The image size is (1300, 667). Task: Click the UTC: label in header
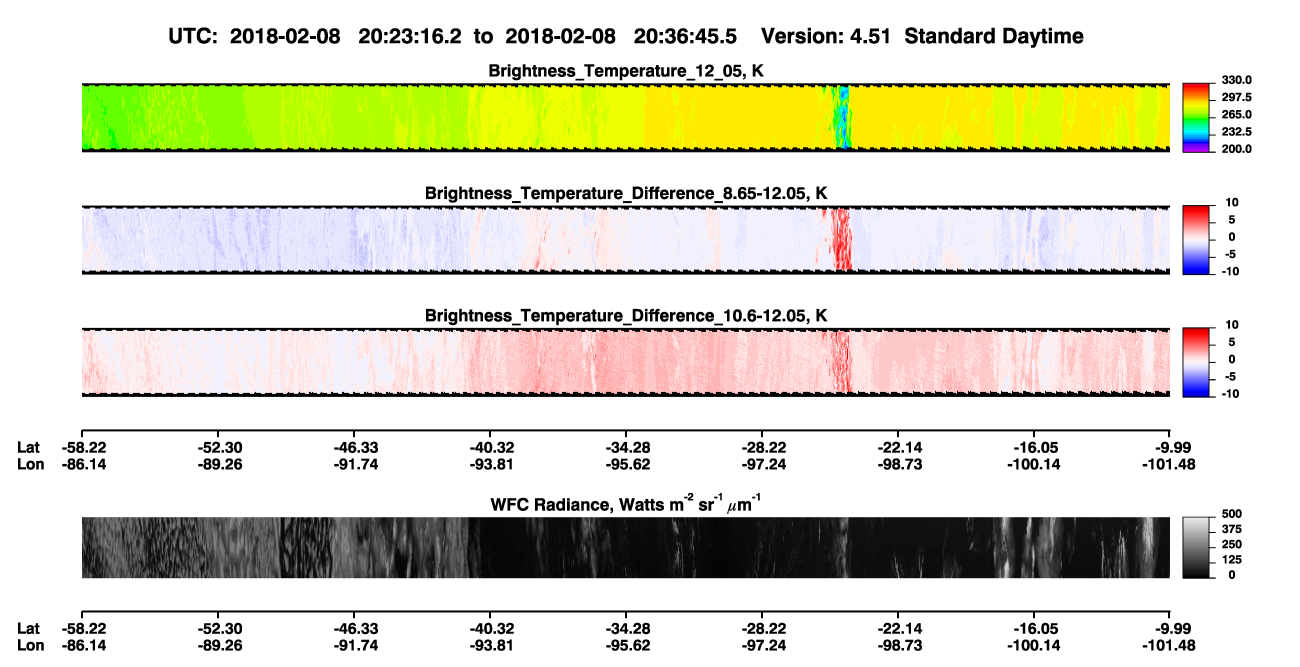tap(195, 36)
